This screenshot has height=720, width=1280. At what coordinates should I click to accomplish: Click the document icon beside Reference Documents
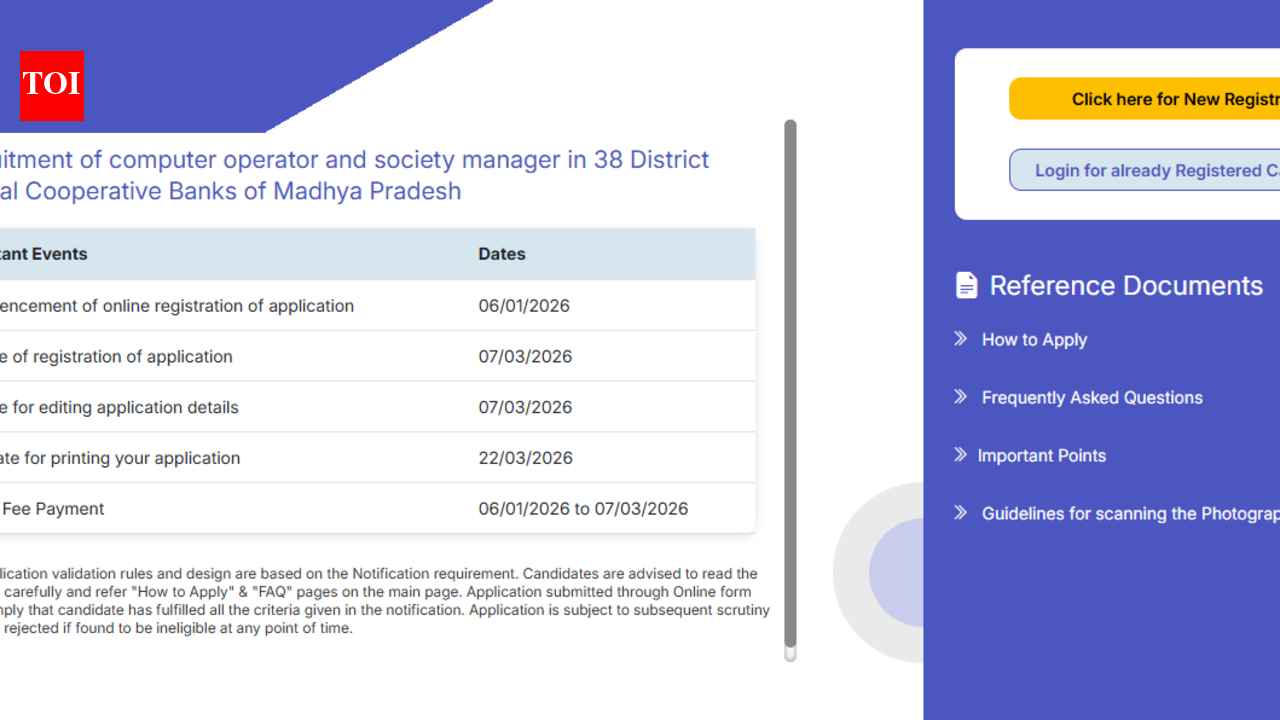[x=966, y=286]
